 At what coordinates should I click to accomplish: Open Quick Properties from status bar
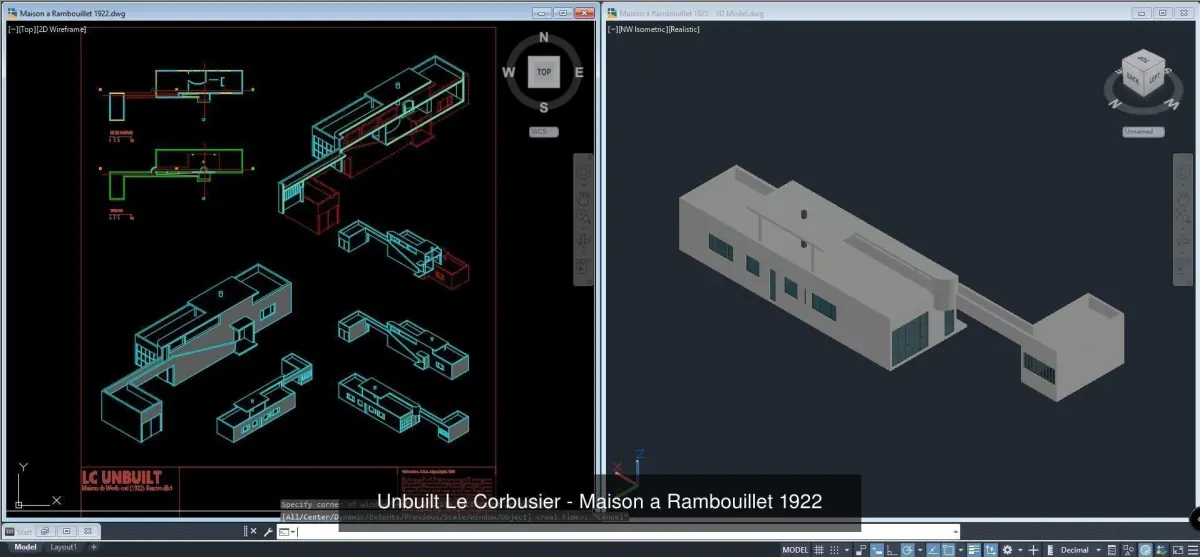click(1112, 549)
